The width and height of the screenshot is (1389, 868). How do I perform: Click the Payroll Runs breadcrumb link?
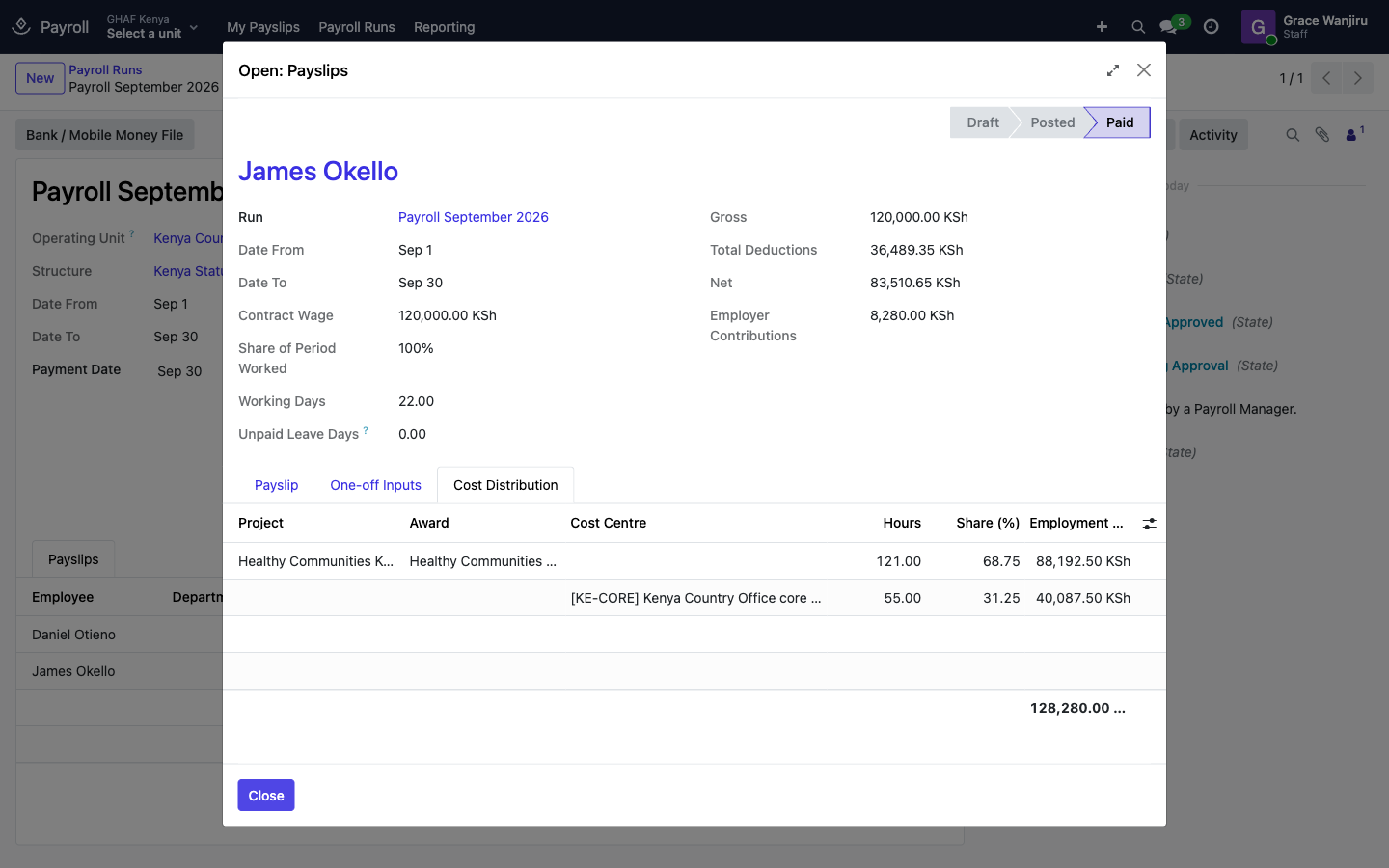click(105, 69)
